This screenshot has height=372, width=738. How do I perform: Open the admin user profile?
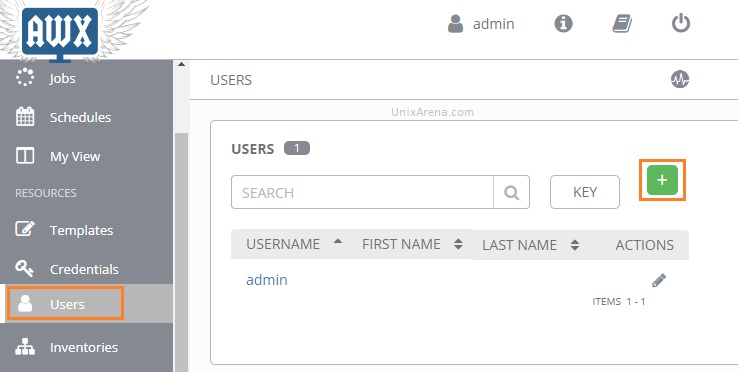481,24
